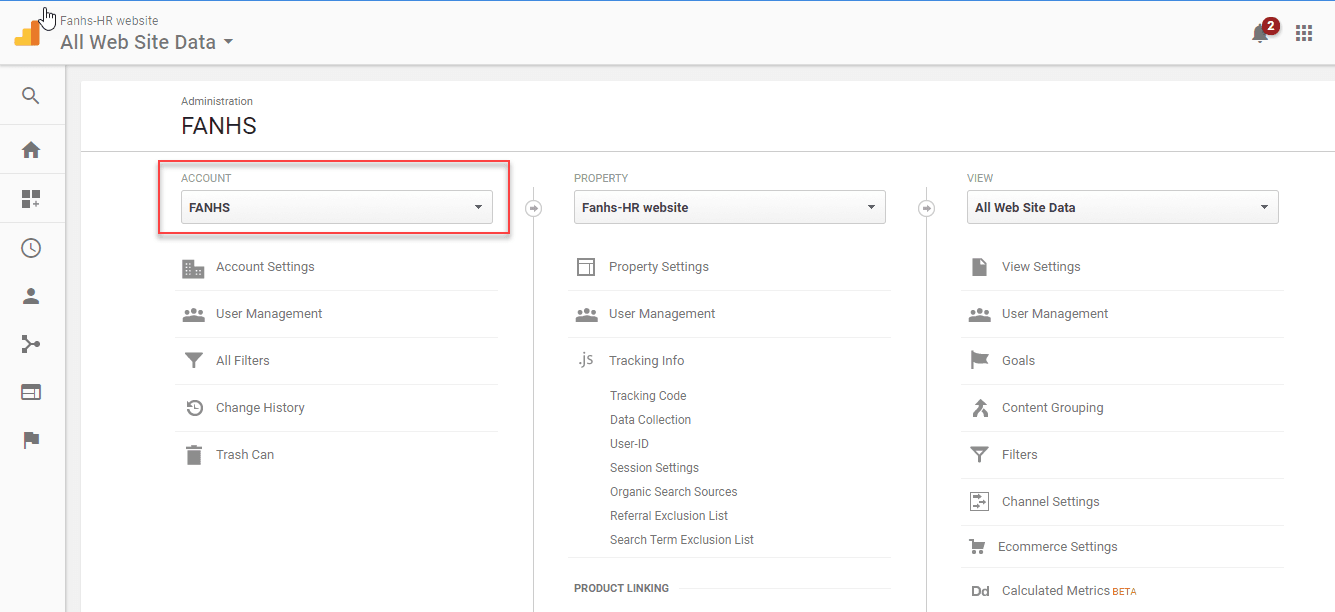Go to Home via sidebar house icon
This screenshot has height=612, width=1335.
31,150
